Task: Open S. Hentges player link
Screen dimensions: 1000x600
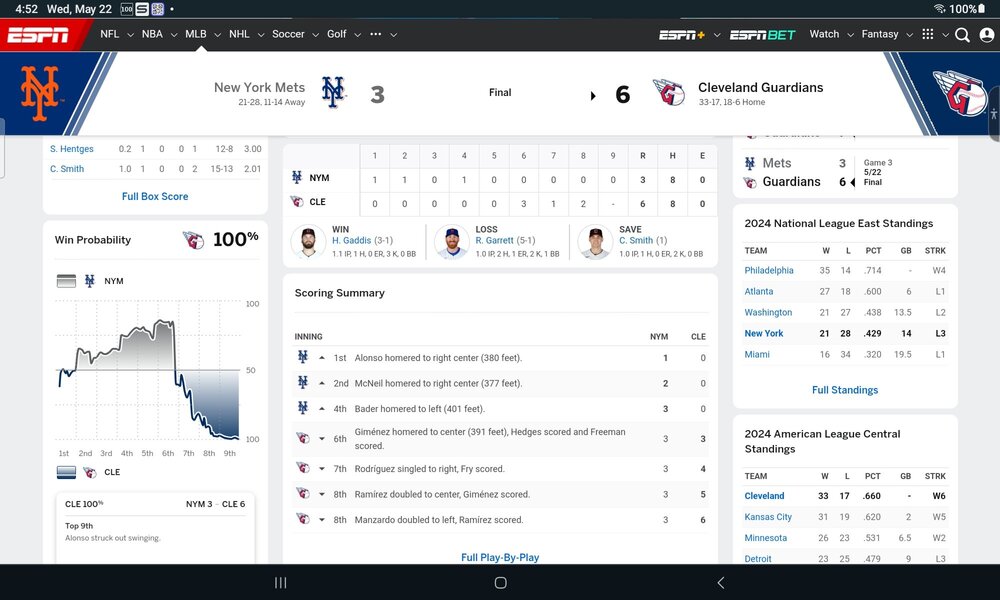Action: [x=71, y=149]
